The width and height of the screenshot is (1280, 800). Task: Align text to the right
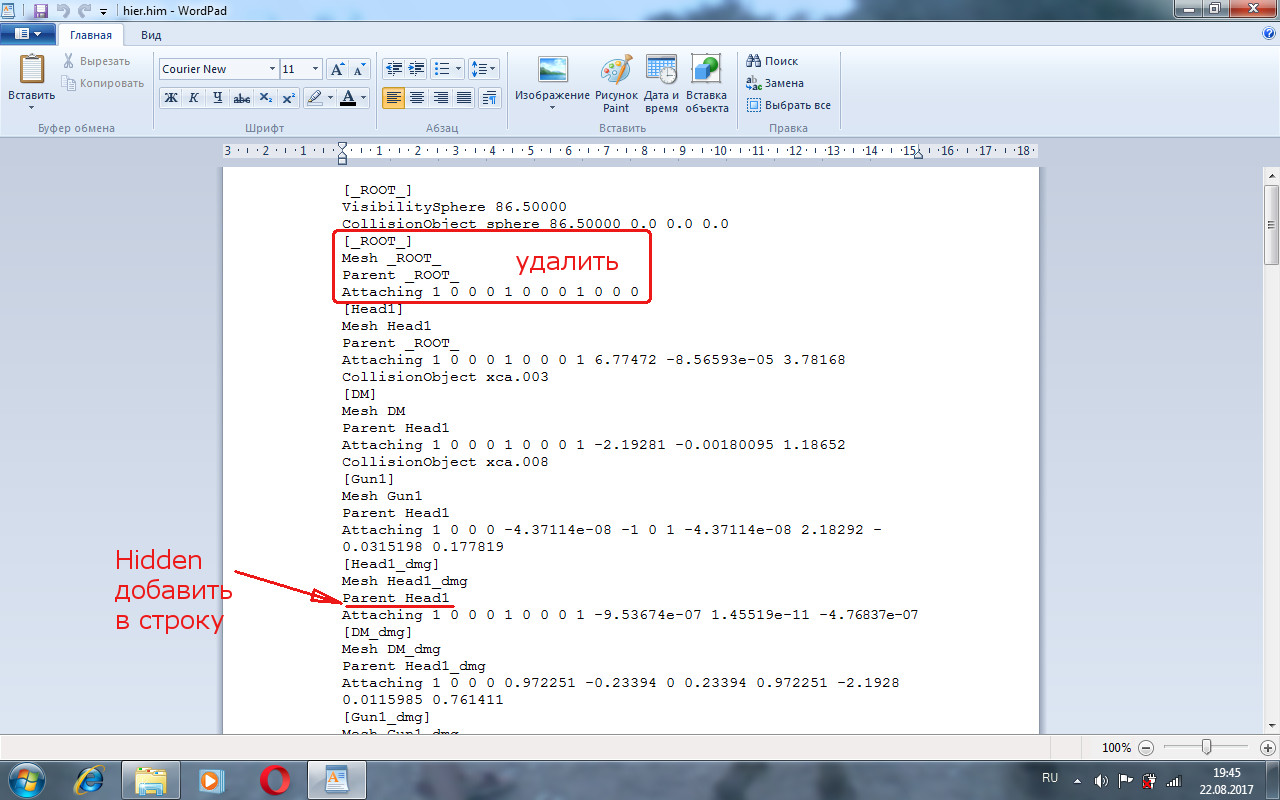coord(441,97)
